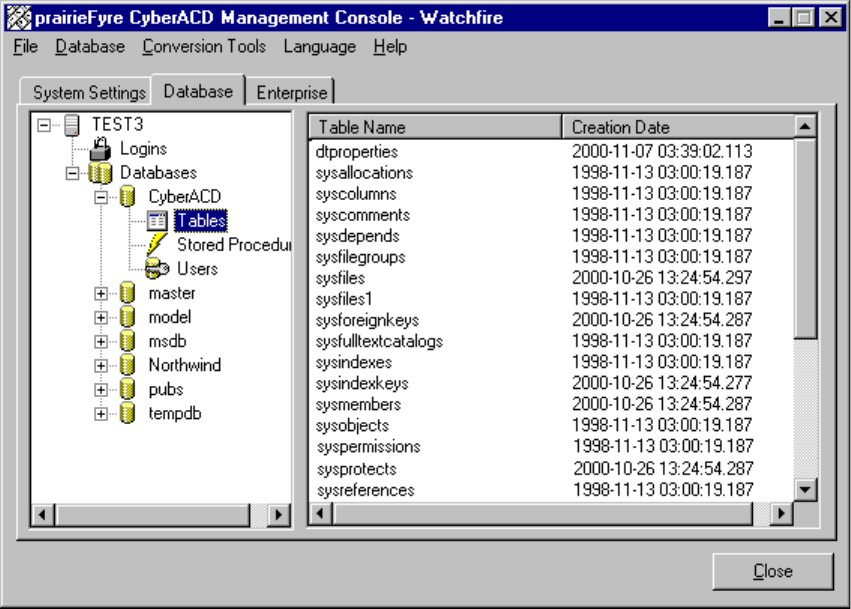The height and width of the screenshot is (609, 851).
Task: Click the application icon in title bar
Action: tap(19, 17)
